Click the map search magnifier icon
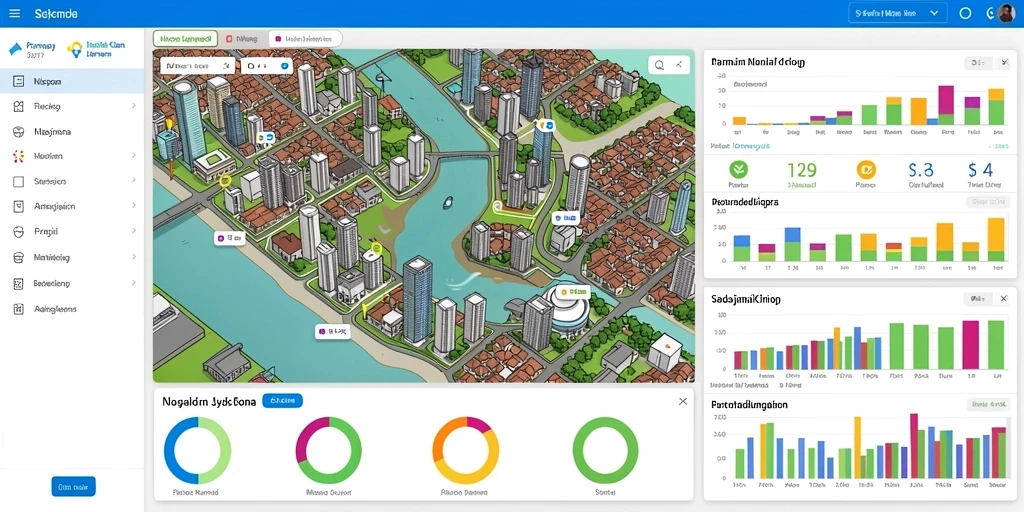Viewport: 1024px width, 512px height. pyautogui.click(x=660, y=65)
